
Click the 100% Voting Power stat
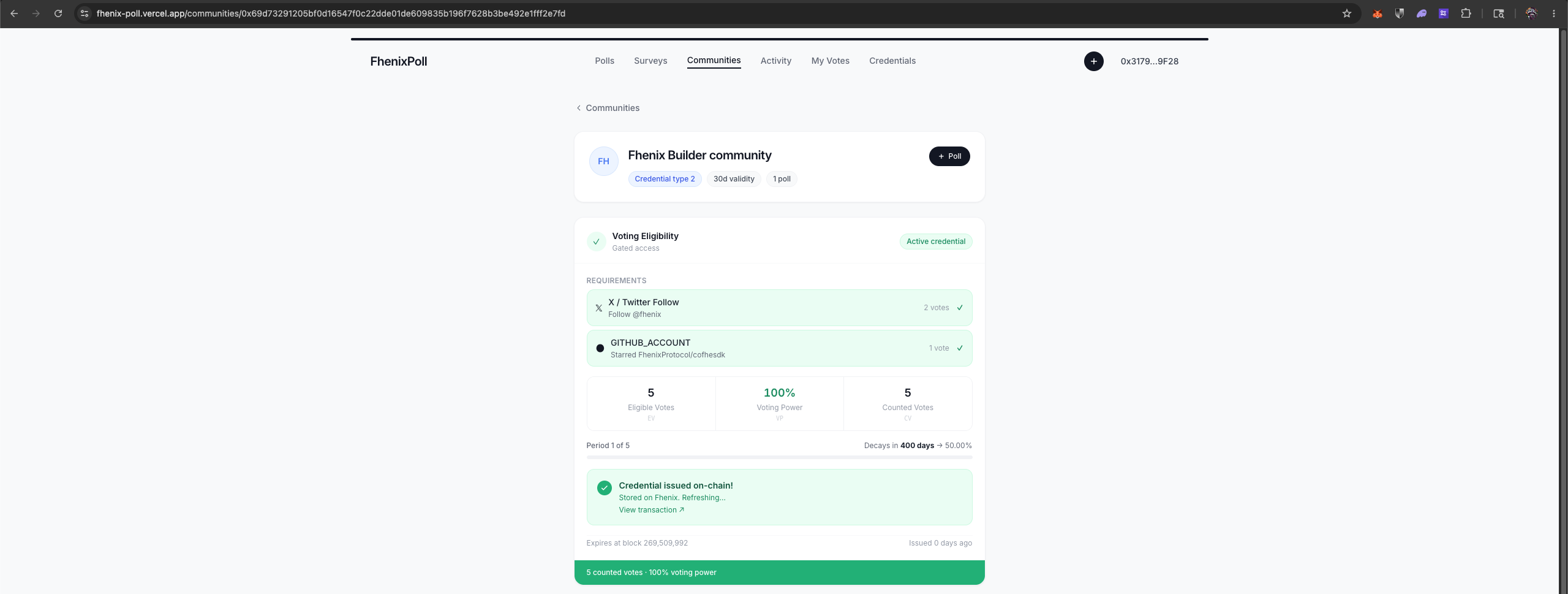pos(780,404)
